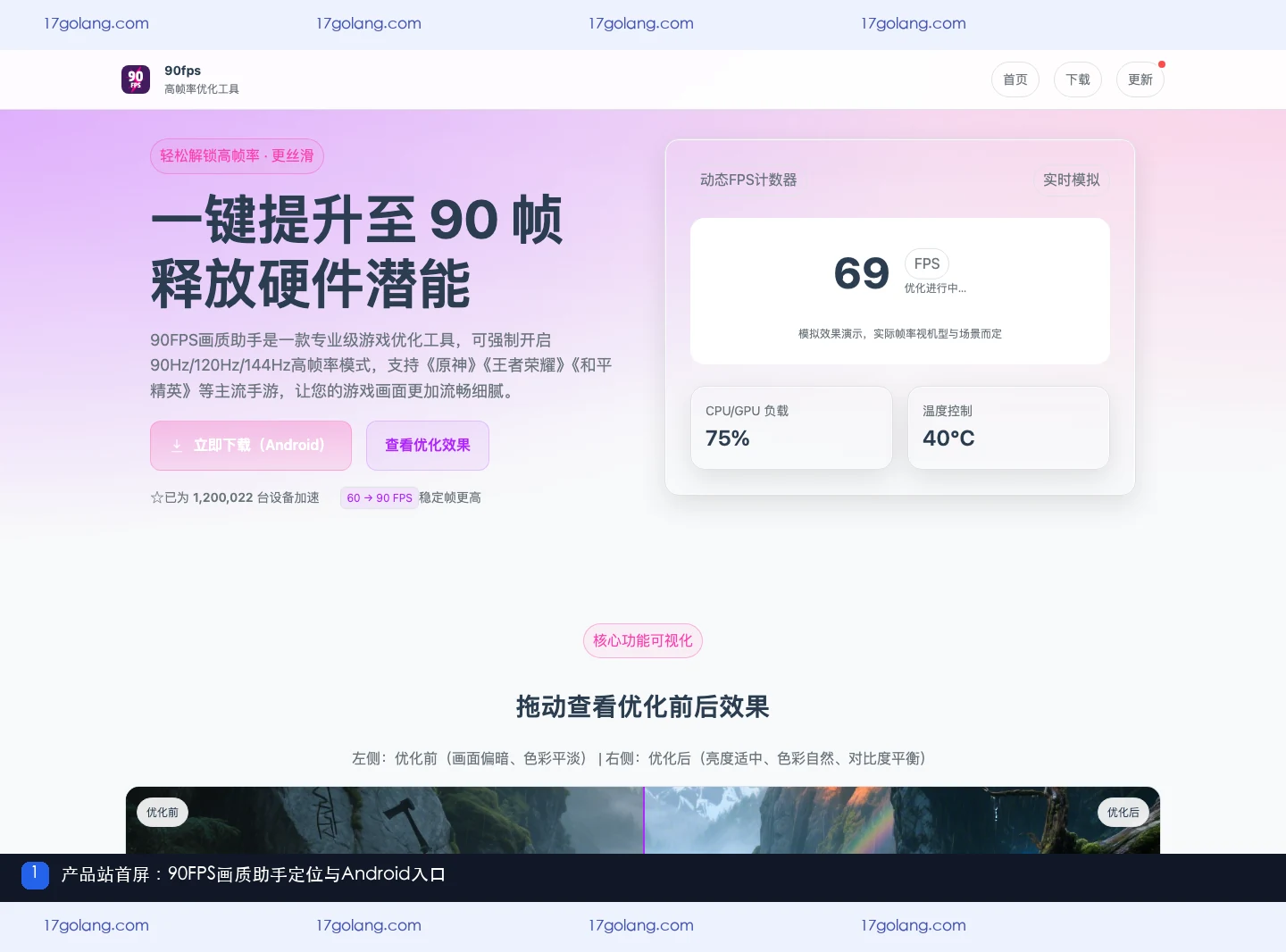Click the 69 FPS counter value
Screen dimensions: 1286x952
coord(862,273)
